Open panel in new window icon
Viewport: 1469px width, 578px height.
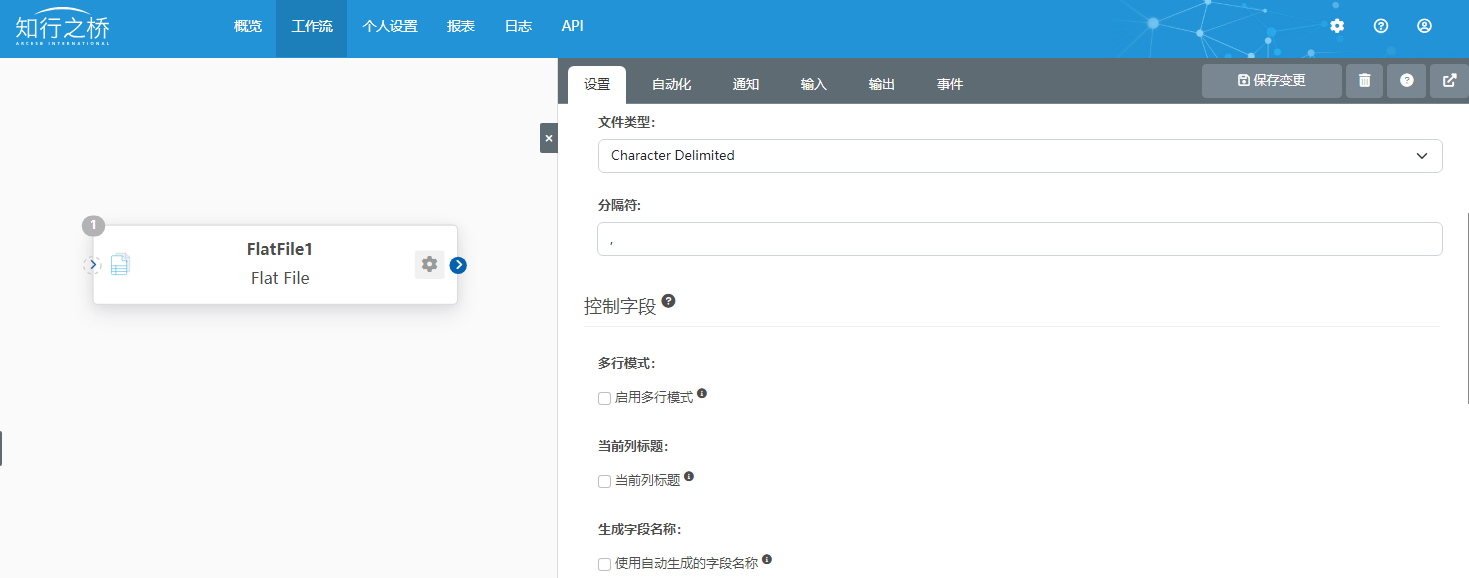click(1449, 81)
